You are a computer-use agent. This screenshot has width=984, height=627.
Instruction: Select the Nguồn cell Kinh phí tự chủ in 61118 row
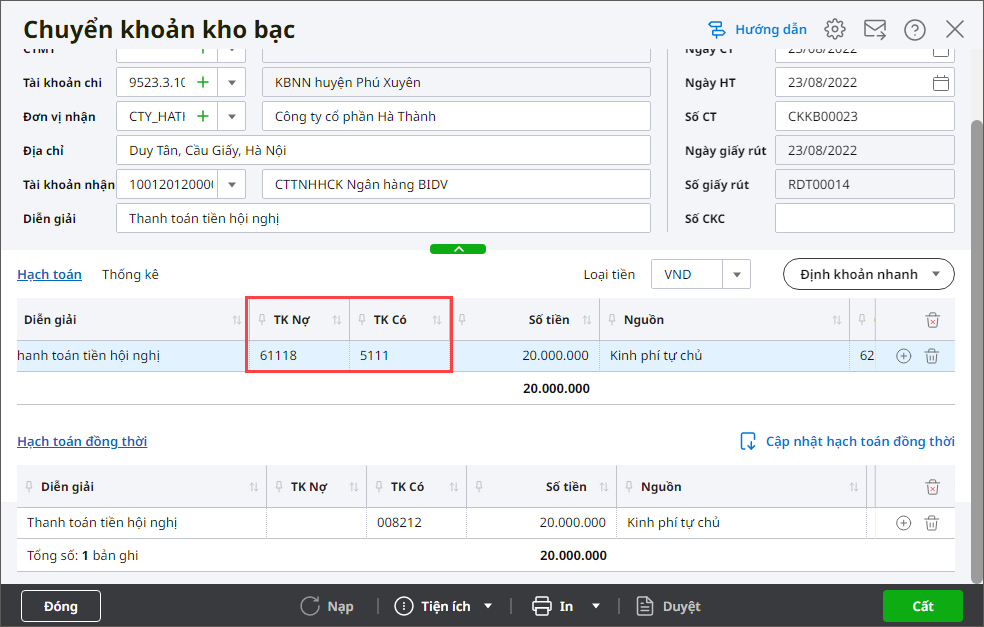[x=725, y=356]
